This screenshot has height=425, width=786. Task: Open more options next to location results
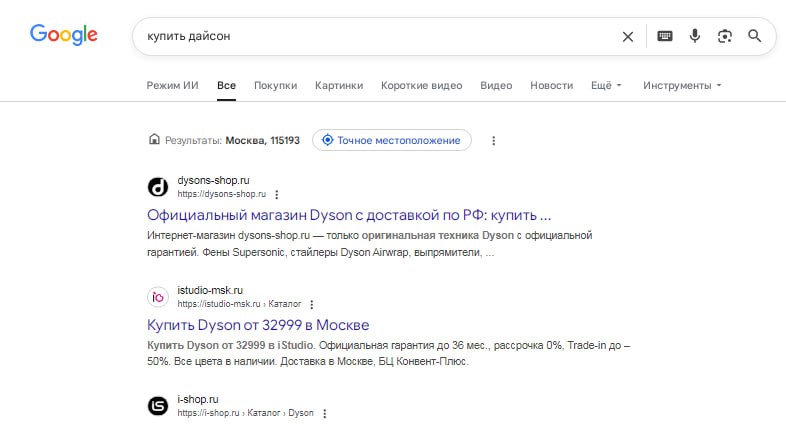point(493,141)
